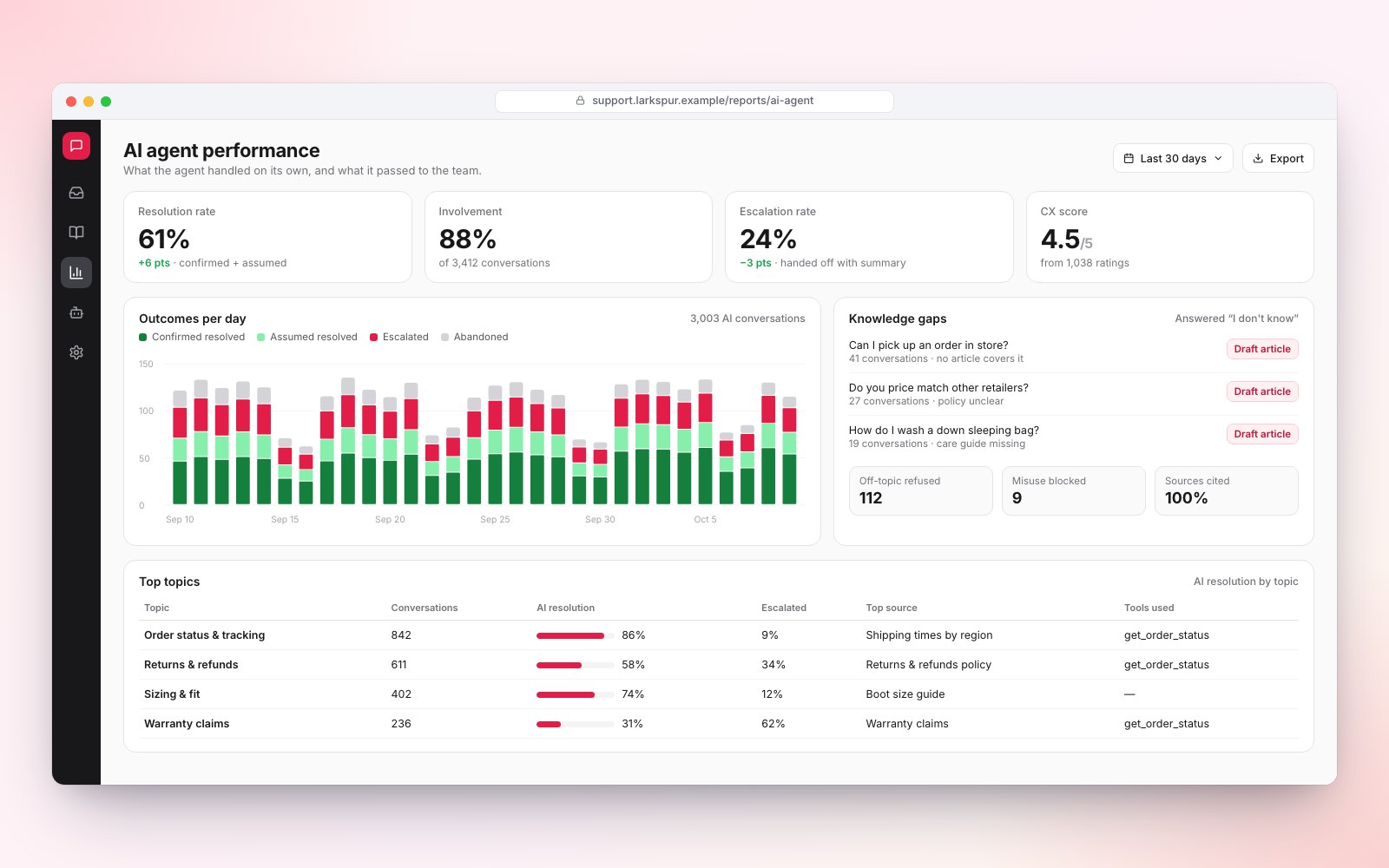Open the knowledge base book icon

(x=76, y=233)
